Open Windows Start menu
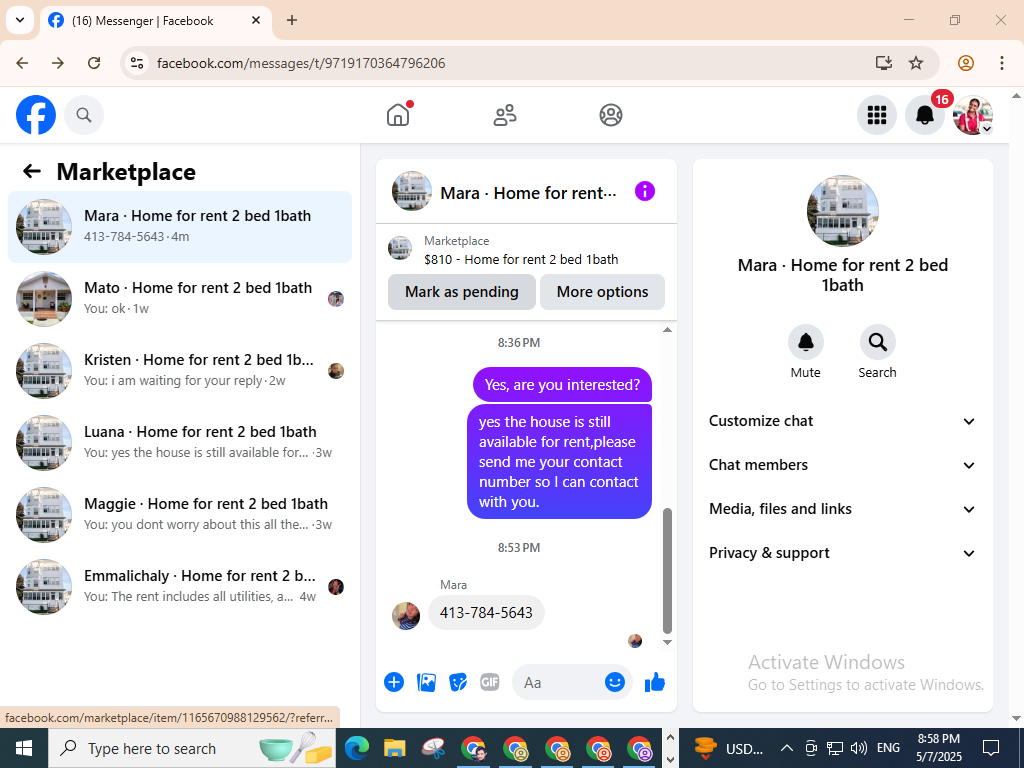This screenshot has height=768, width=1024. [24, 748]
